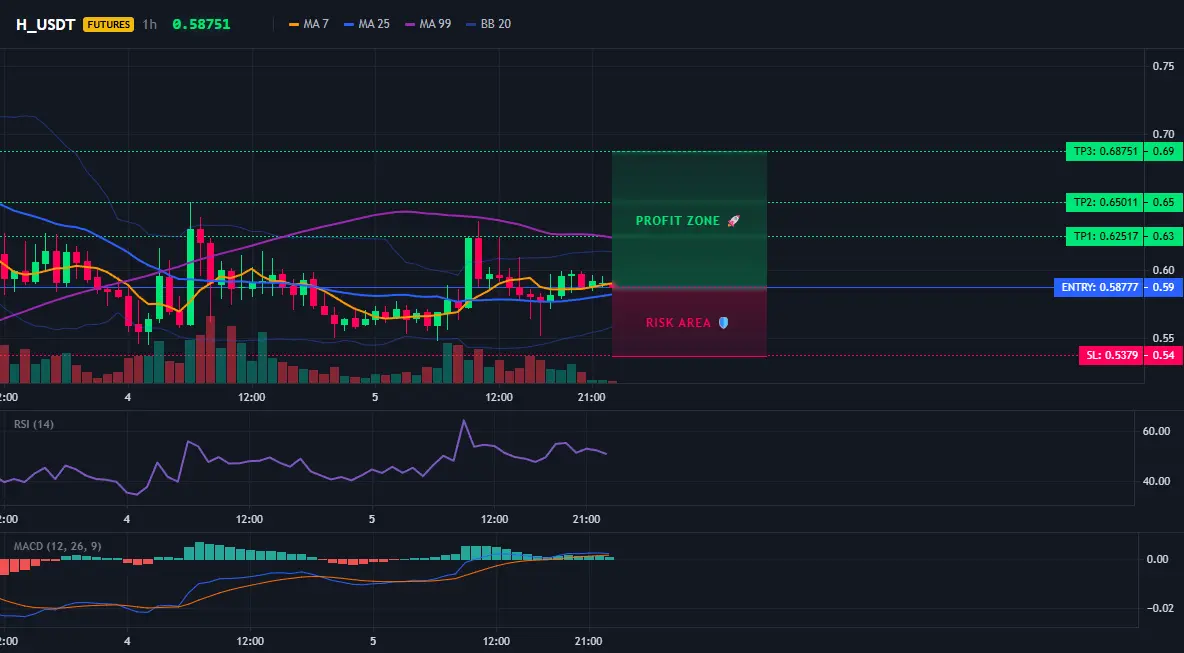The width and height of the screenshot is (1184, 653).
Task: Select the ENTRY: 0.58777 price label
Action: tap(1099, 288)
